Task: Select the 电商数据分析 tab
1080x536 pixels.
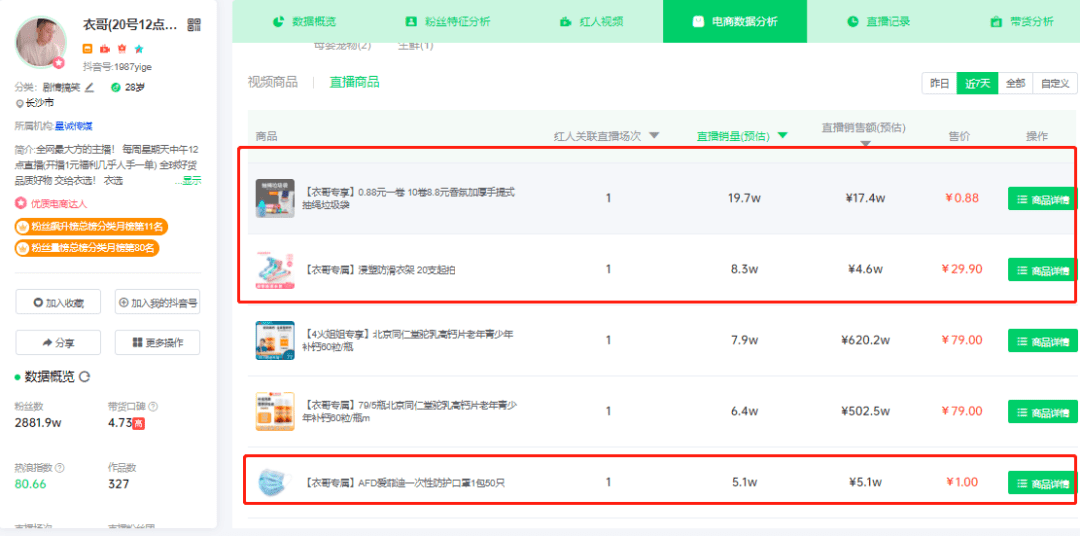Action: coord(735,21)
